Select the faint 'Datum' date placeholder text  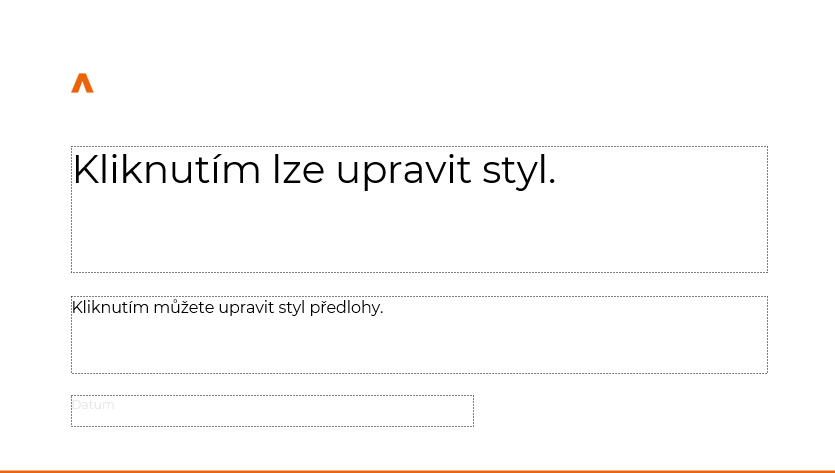click(x=93, y=405)
